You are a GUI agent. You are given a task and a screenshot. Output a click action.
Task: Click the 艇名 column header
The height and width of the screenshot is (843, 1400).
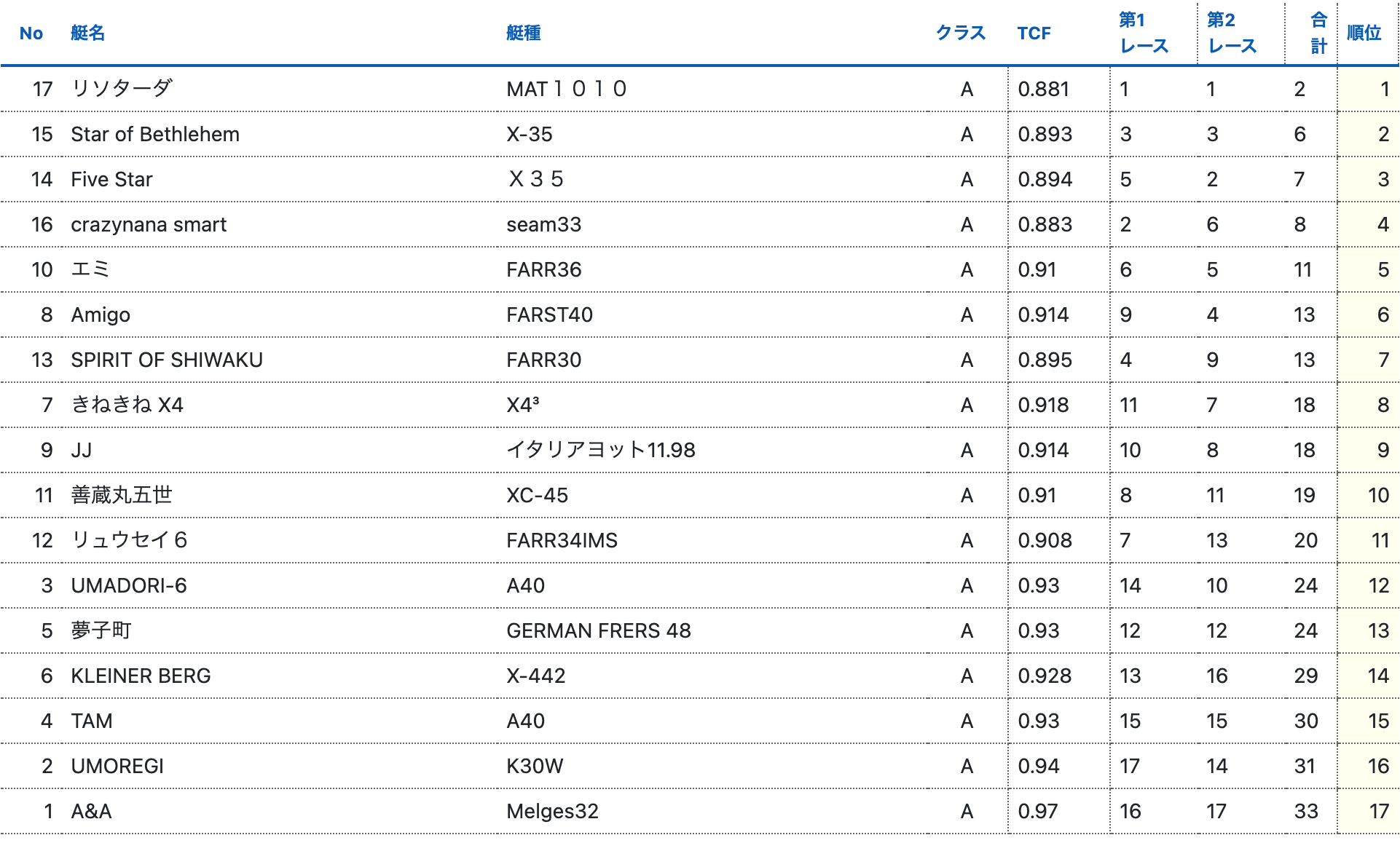pyautogui.click(x=87, y=33)
